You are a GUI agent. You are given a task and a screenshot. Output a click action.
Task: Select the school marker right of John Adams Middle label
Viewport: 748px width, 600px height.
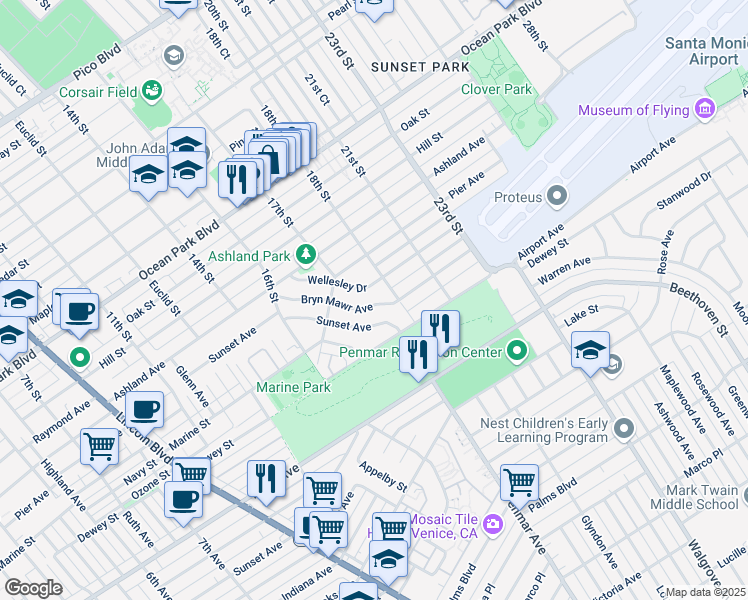pos(187,170)
